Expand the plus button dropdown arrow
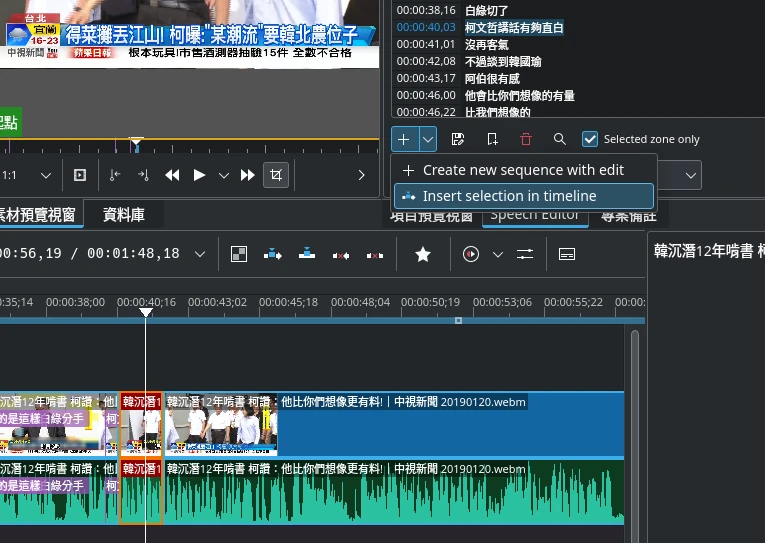Screen dimensions: 765x543 tap(428, 139)
